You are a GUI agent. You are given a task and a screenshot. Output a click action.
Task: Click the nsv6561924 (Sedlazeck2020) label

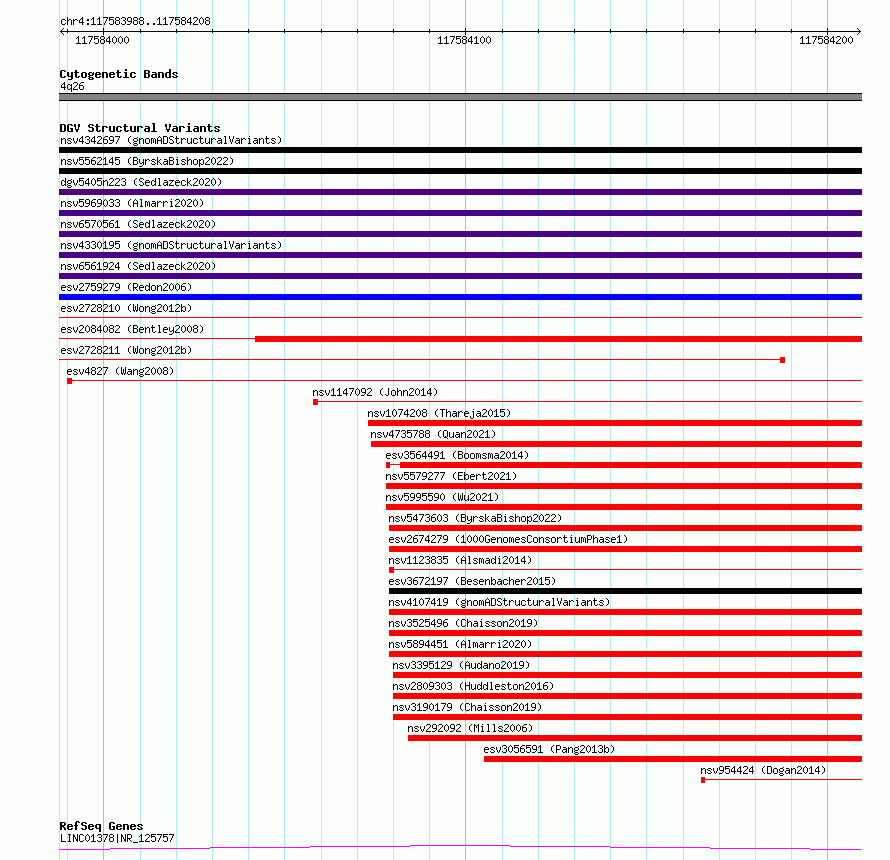coord(138,266)
